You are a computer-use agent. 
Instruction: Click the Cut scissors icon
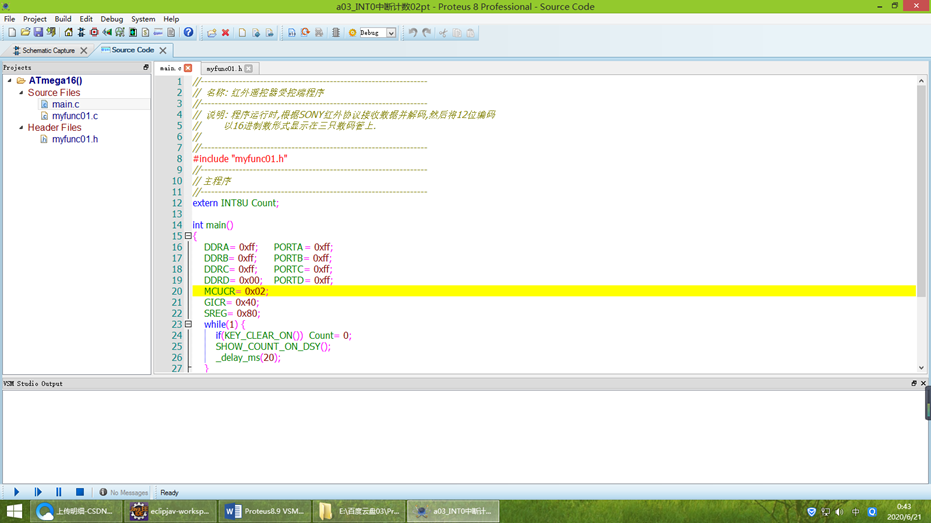tap(443, 33)
